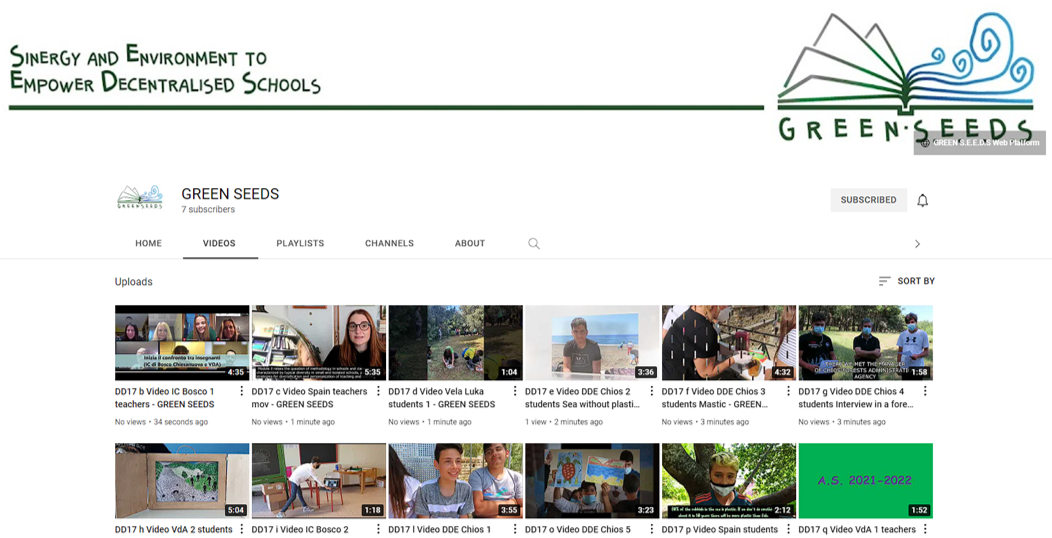Open options menu for DD17 h Video VdA 2
This screenshot has width=1052, height=538.
pyautogui.click(x=242, y=529)
